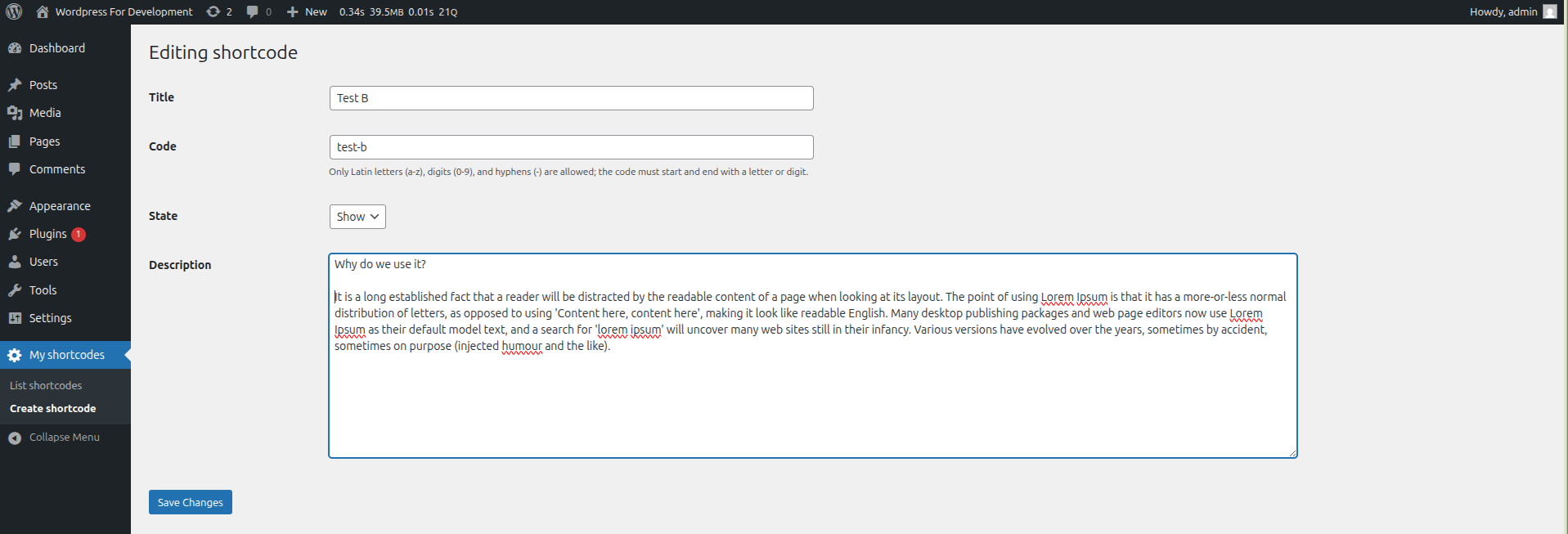Click the 'Why do we use it?' line
1568x534 pixels.
tap(380, 264)
